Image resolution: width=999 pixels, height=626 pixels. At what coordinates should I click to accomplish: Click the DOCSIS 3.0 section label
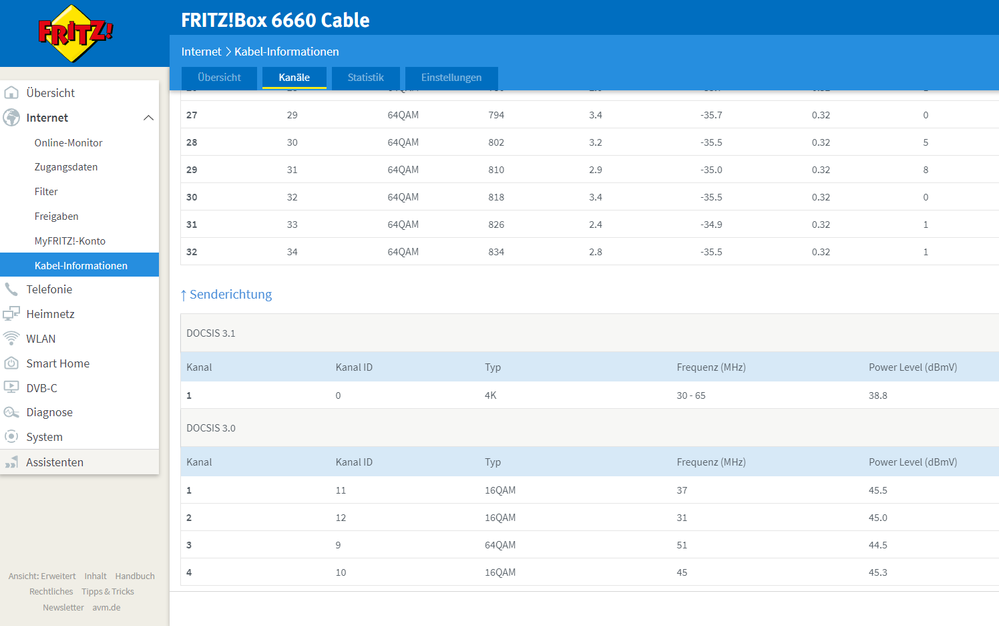[x=211, y=428]
